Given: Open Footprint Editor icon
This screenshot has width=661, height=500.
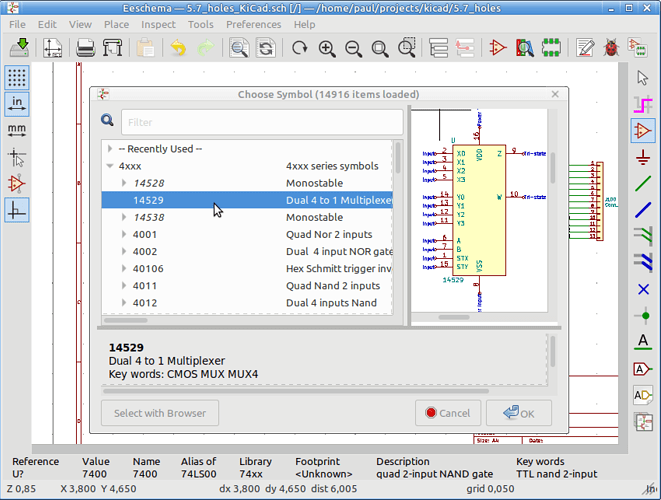Looking at the screenshot, I should tap(551, 47).
